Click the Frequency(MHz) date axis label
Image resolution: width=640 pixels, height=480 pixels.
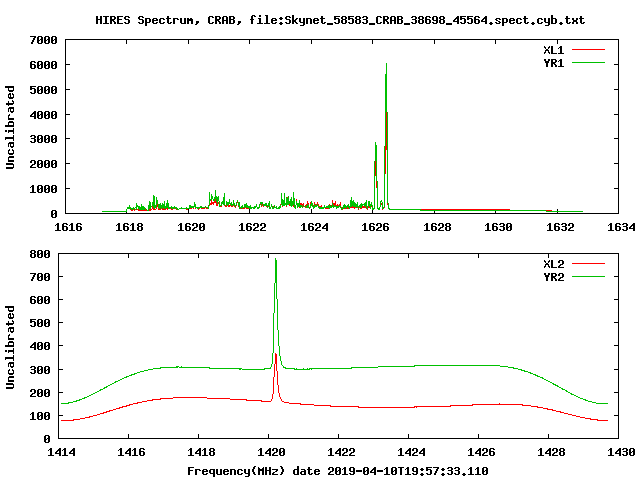338,471
